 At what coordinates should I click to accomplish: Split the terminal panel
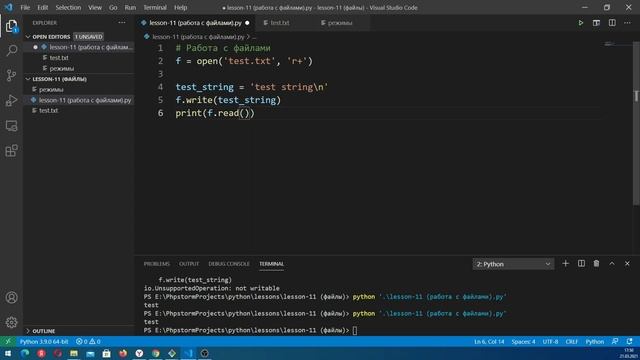[x=581, y=264]
